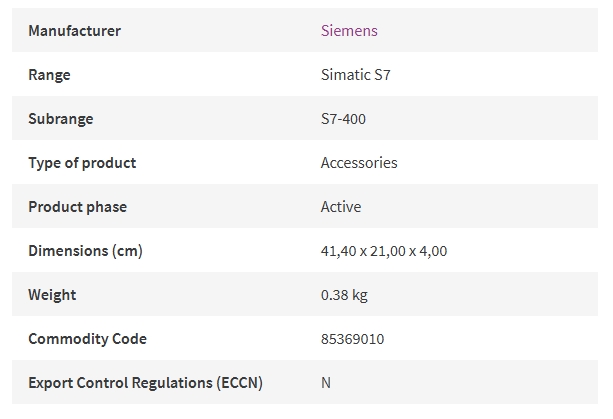Viewport: 613px width, 419px height.
Task: Click empty area of the Manufacturer row
Action: 488,30
